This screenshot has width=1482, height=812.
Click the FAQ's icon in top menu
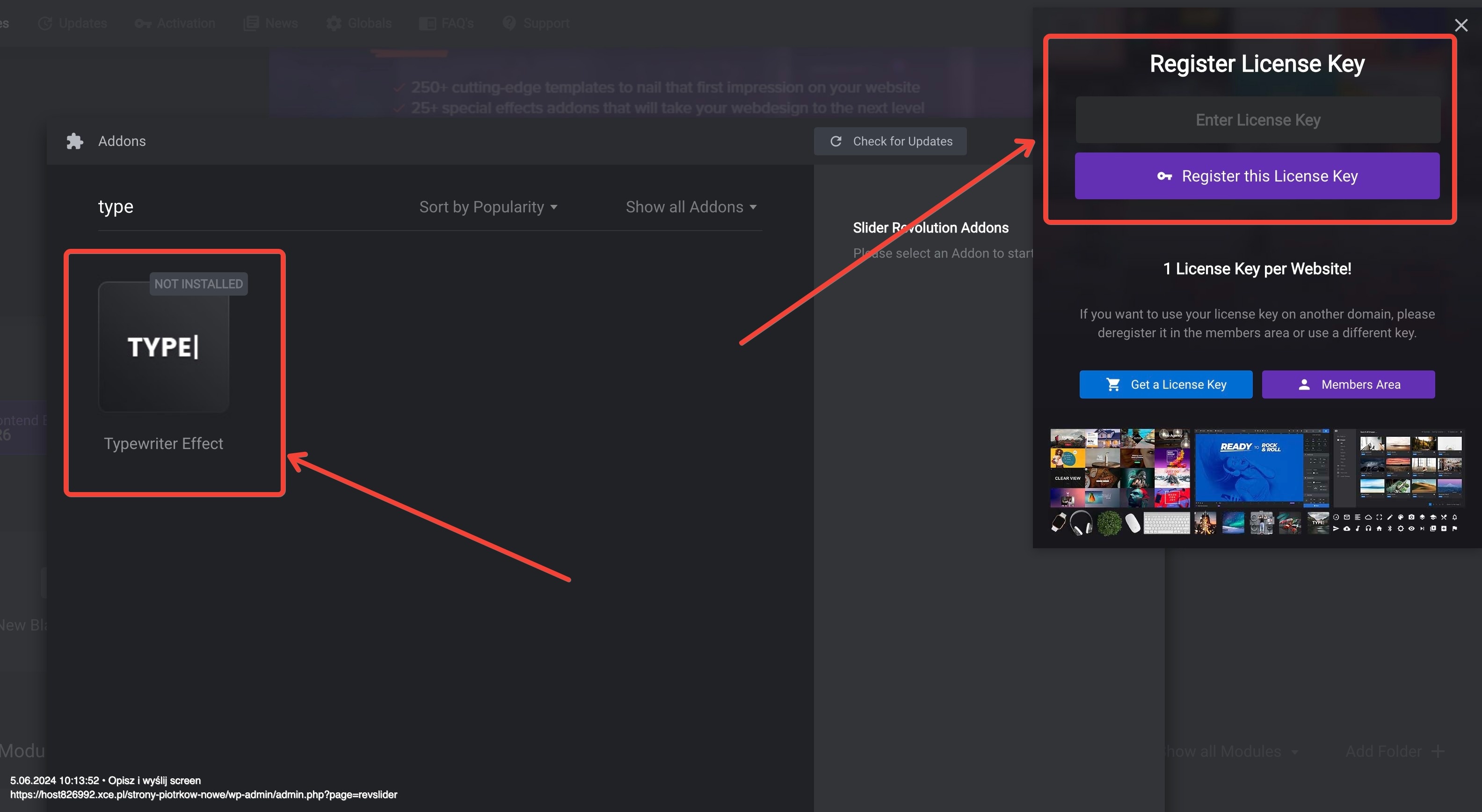click(428, 23)
